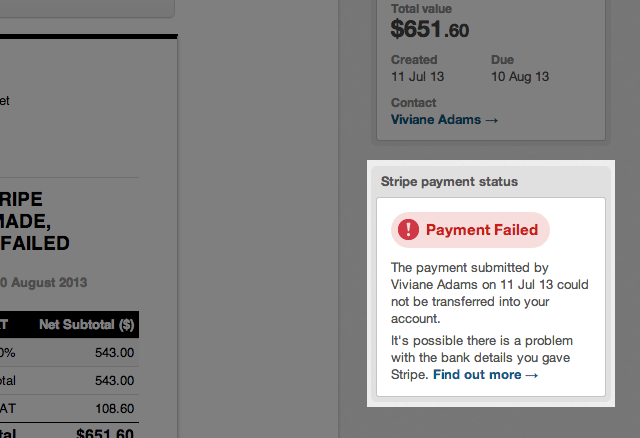Click the bold $651.60 invoice total row
This screenshot has width=640, height=438.
(105, 432)
